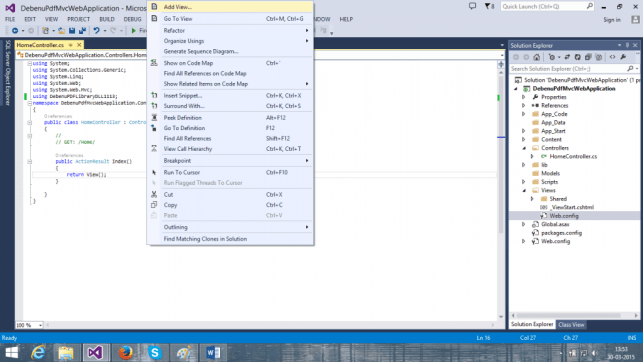Toggle pin on HomeController.cs tab

[71, 45]
